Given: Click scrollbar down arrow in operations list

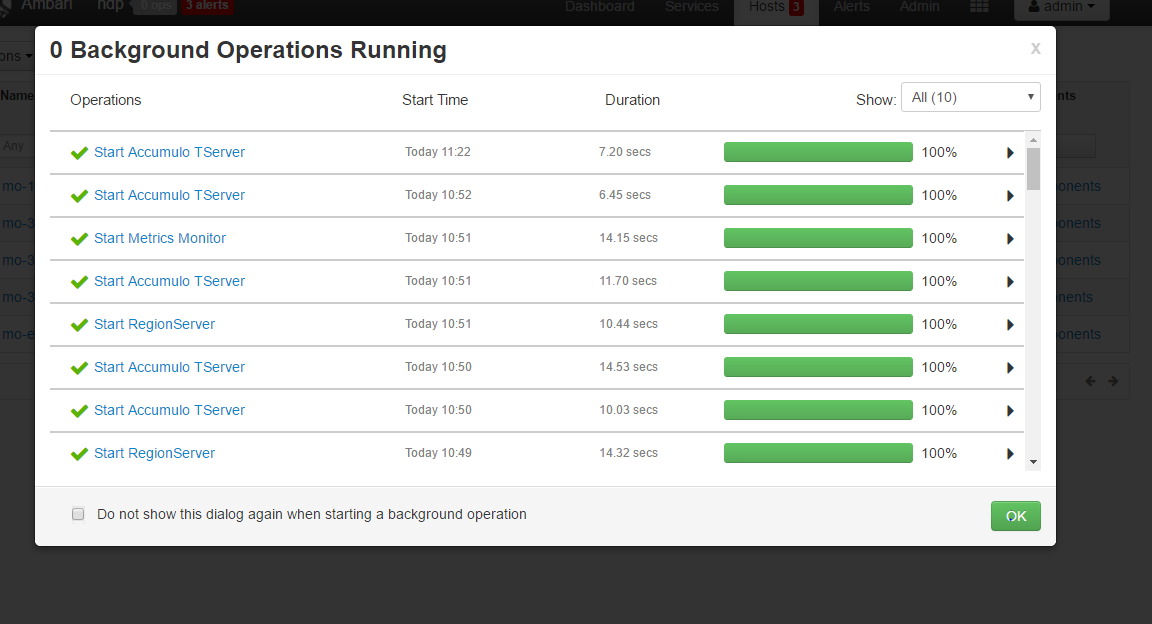Looking at the screenshot, I should point(1033,462).
